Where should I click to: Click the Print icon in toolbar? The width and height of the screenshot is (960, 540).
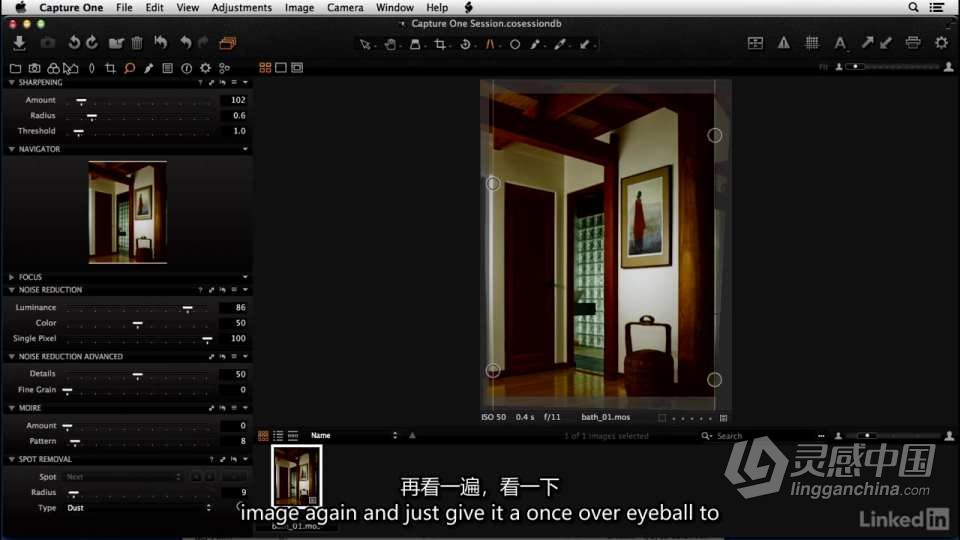coord(913,42)
